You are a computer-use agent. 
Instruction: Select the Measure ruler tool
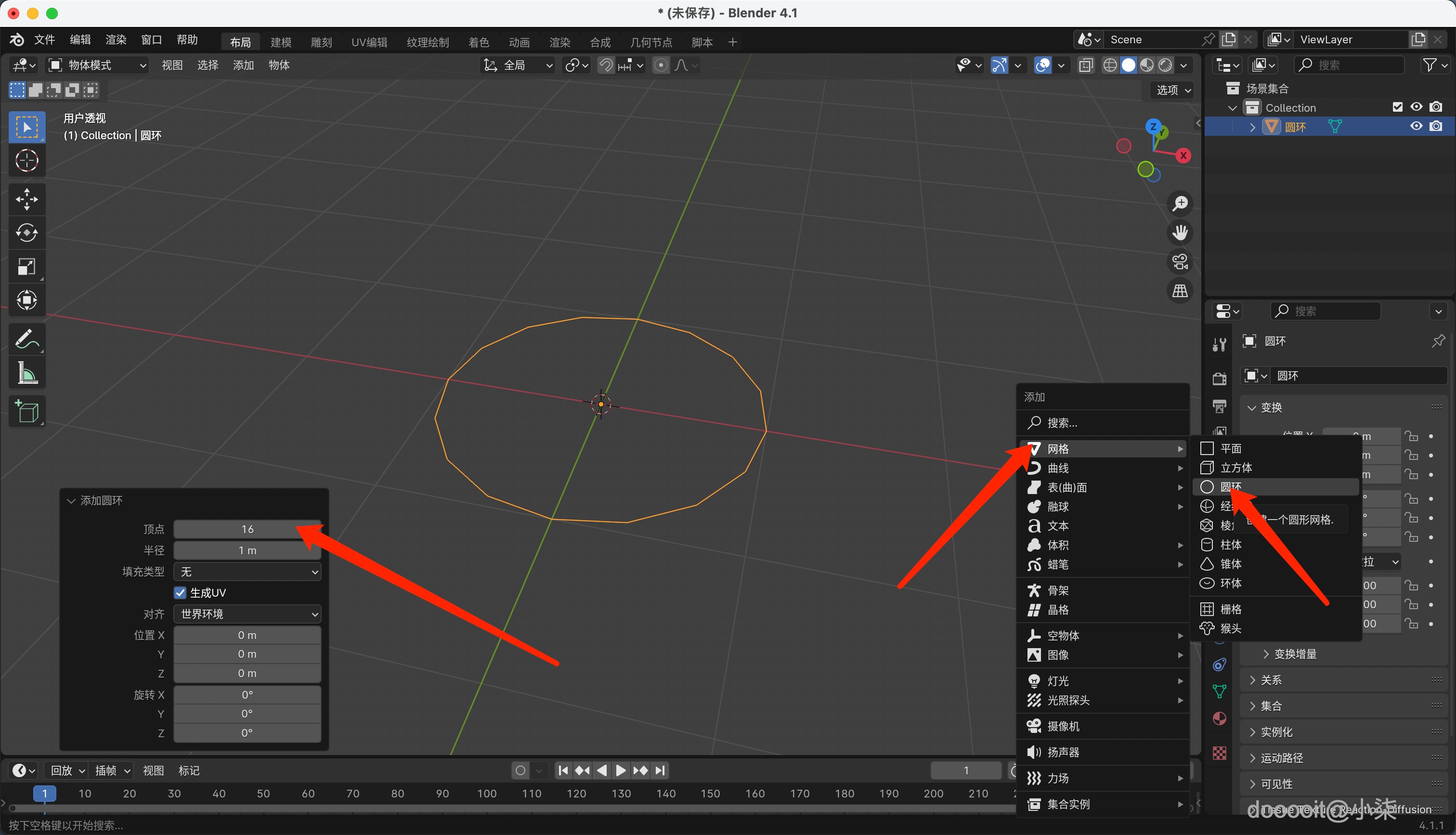tap(26, 373)
